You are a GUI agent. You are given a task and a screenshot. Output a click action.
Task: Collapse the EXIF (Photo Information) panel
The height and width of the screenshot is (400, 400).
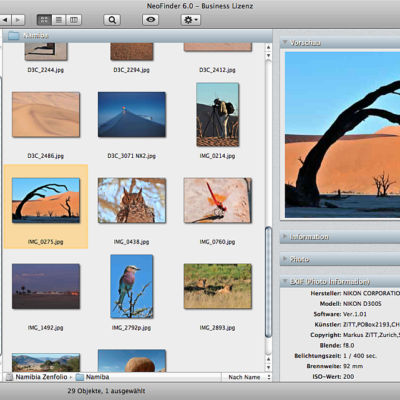[285, 281]
